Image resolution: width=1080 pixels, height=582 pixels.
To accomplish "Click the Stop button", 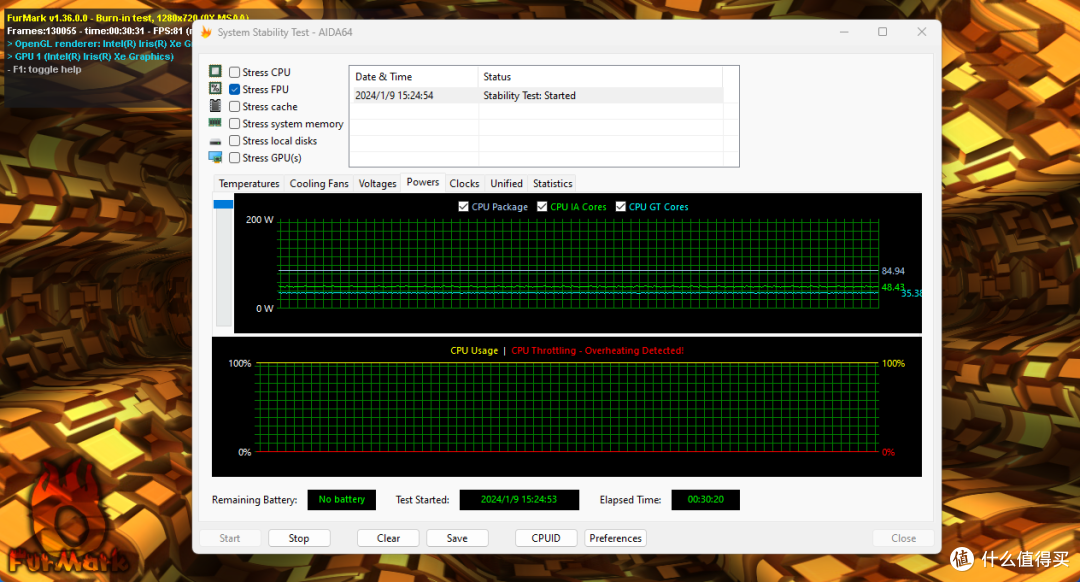I will (x=299, y=538).
